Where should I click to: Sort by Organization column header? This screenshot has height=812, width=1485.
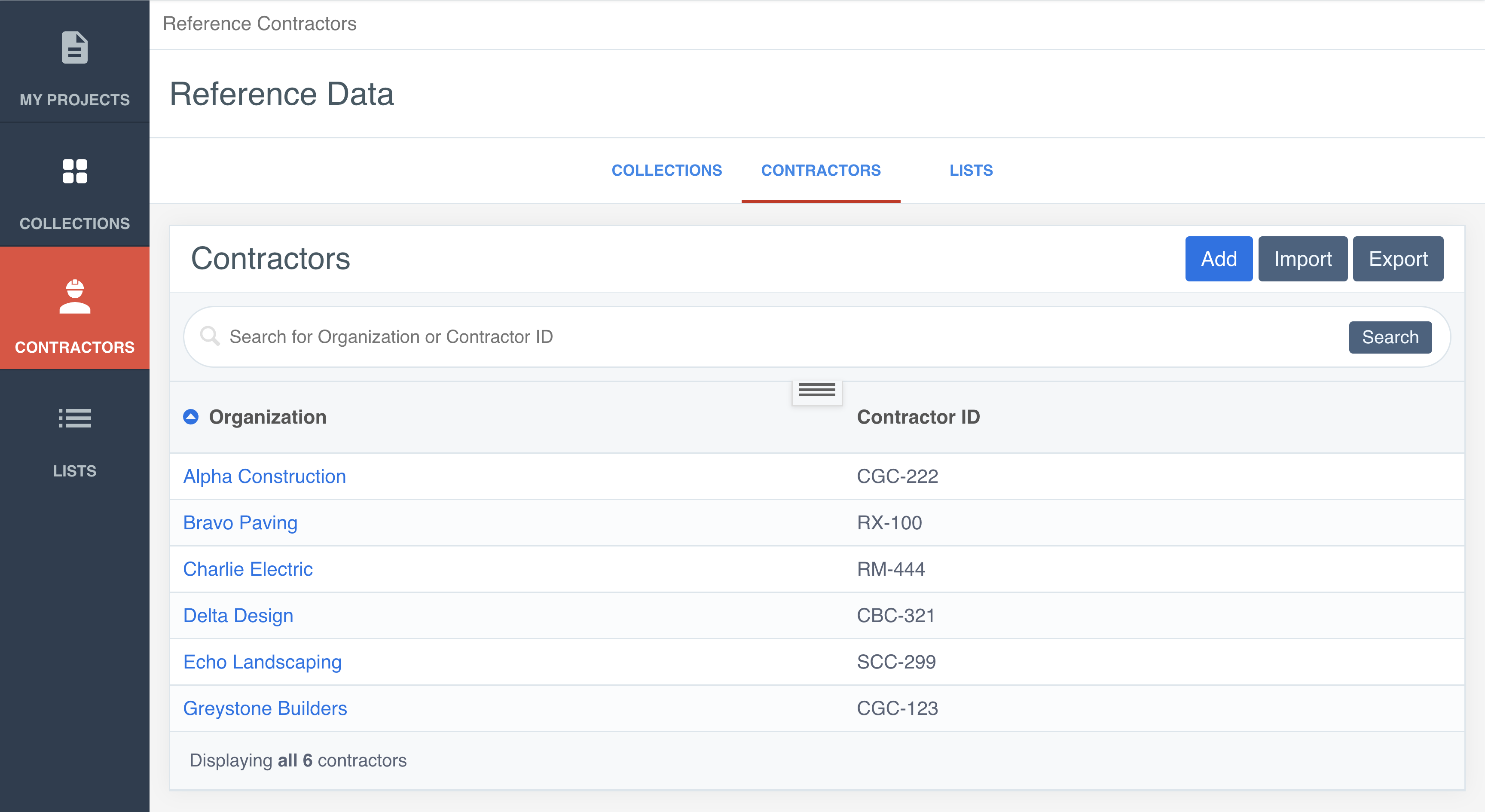click(268, 417)
